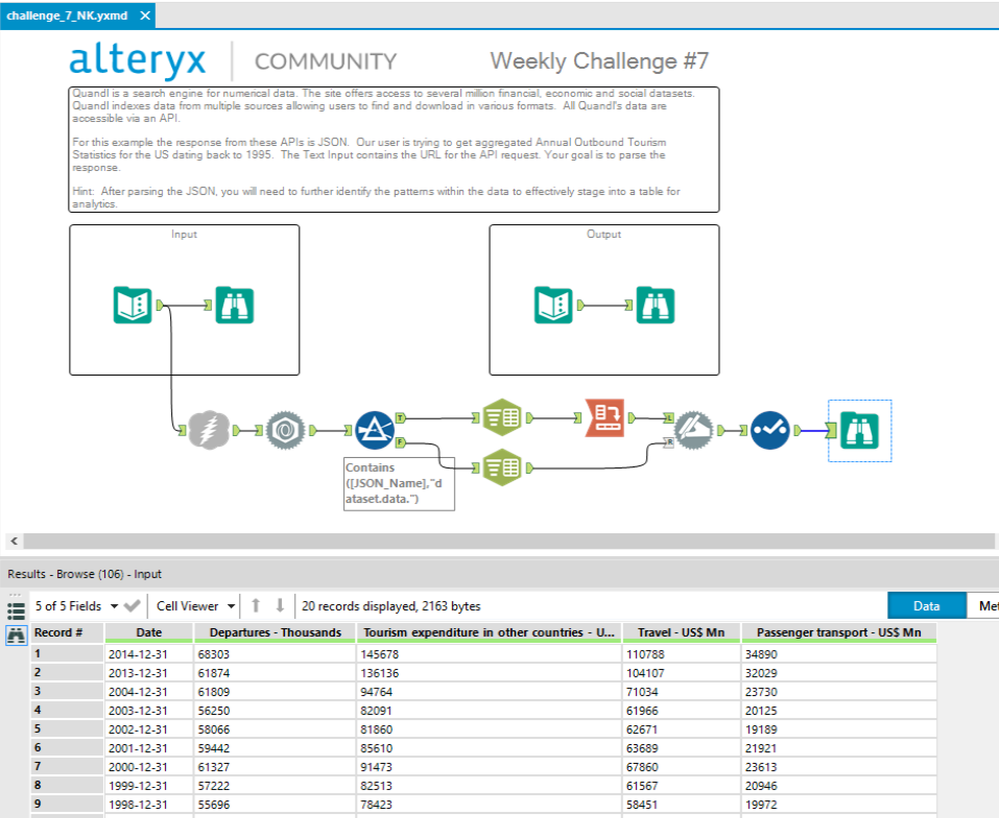Toggle the binoculars results view icon
This screenshot has height=818, width=999.
[16, 635]
